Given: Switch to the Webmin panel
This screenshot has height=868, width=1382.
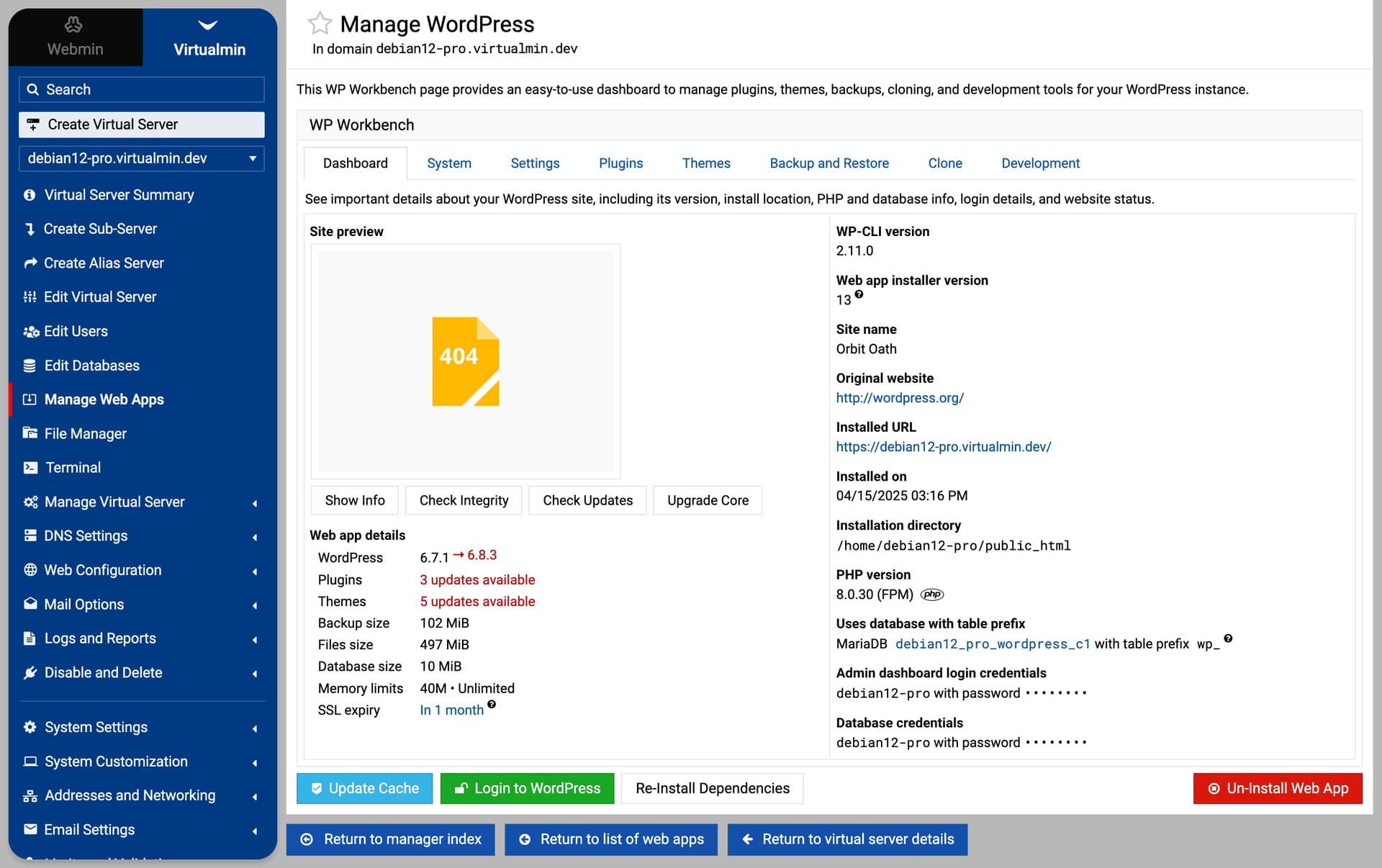Looking at the screenshot, I should (x=75, y=37).
